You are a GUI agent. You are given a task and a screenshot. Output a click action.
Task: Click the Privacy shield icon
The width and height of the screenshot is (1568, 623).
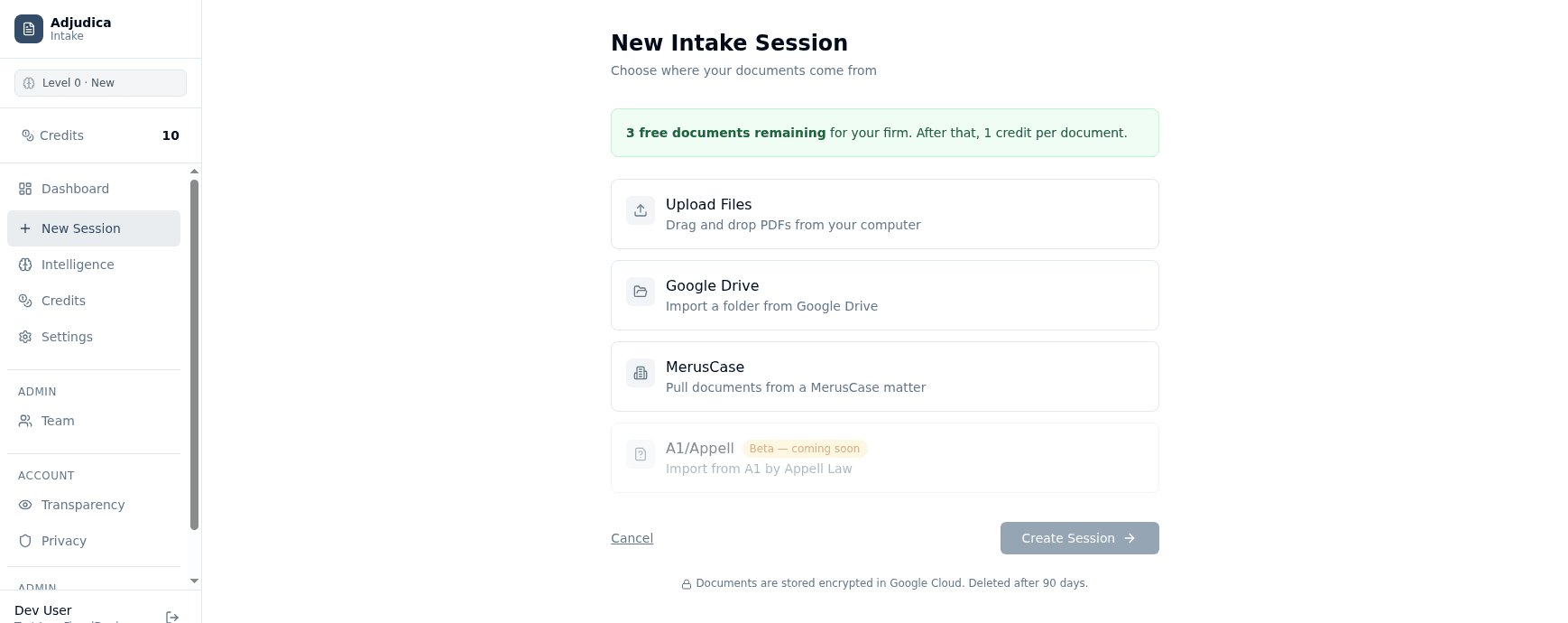click(25, 541)
